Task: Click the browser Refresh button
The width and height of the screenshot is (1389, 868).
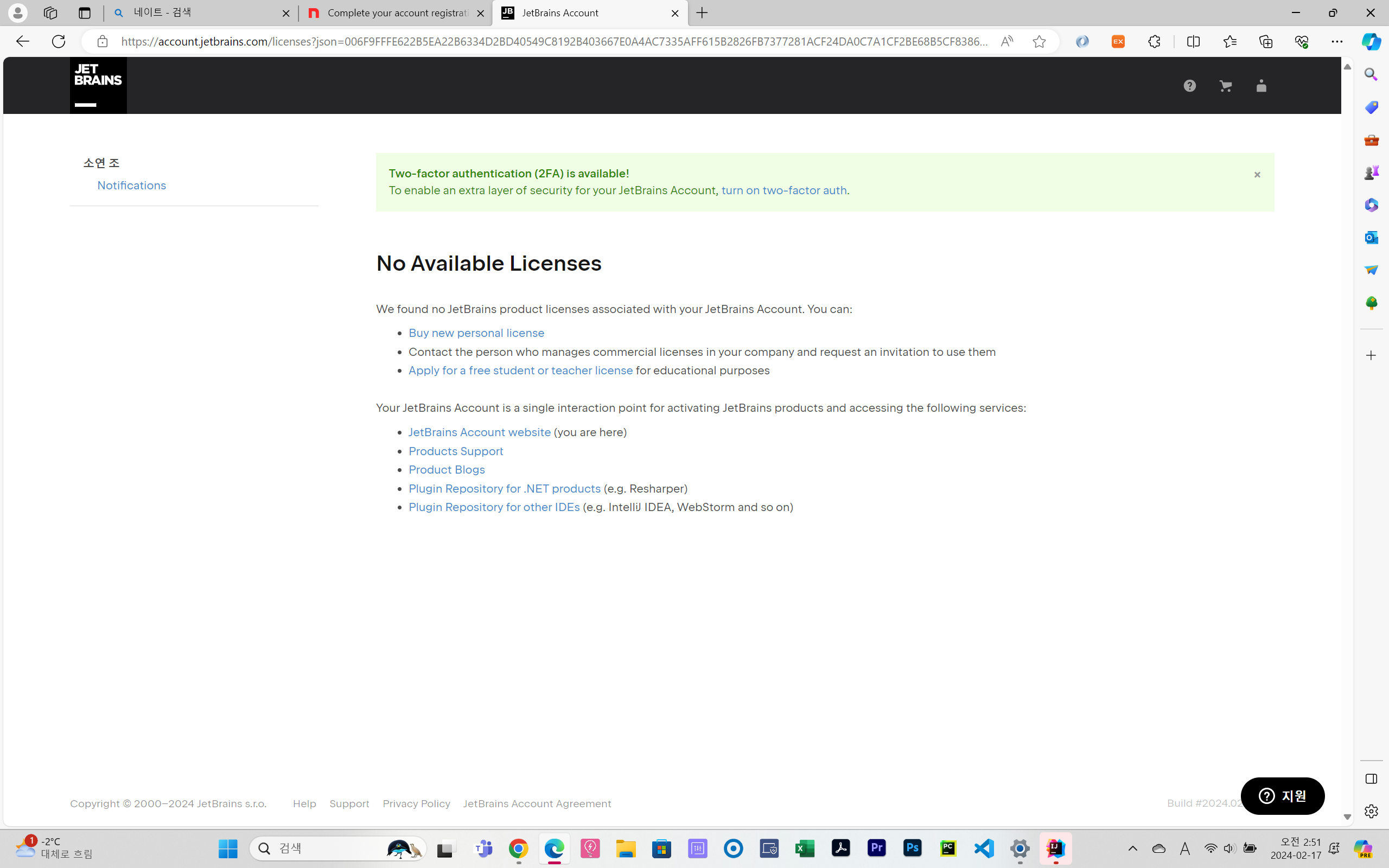Action: point(59,41)
